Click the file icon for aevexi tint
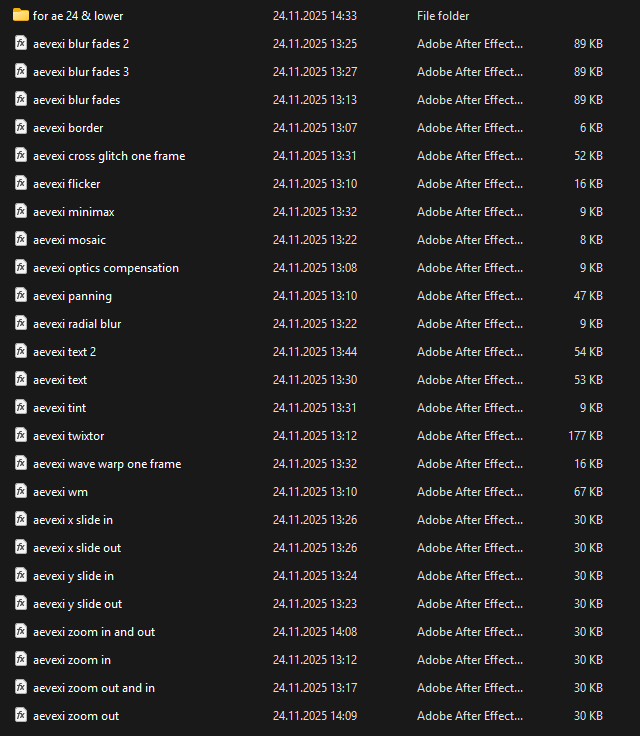This screenshot has width=640, height=736. coord(21,408)
